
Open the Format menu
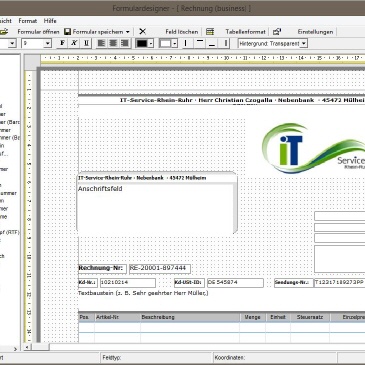28,21
